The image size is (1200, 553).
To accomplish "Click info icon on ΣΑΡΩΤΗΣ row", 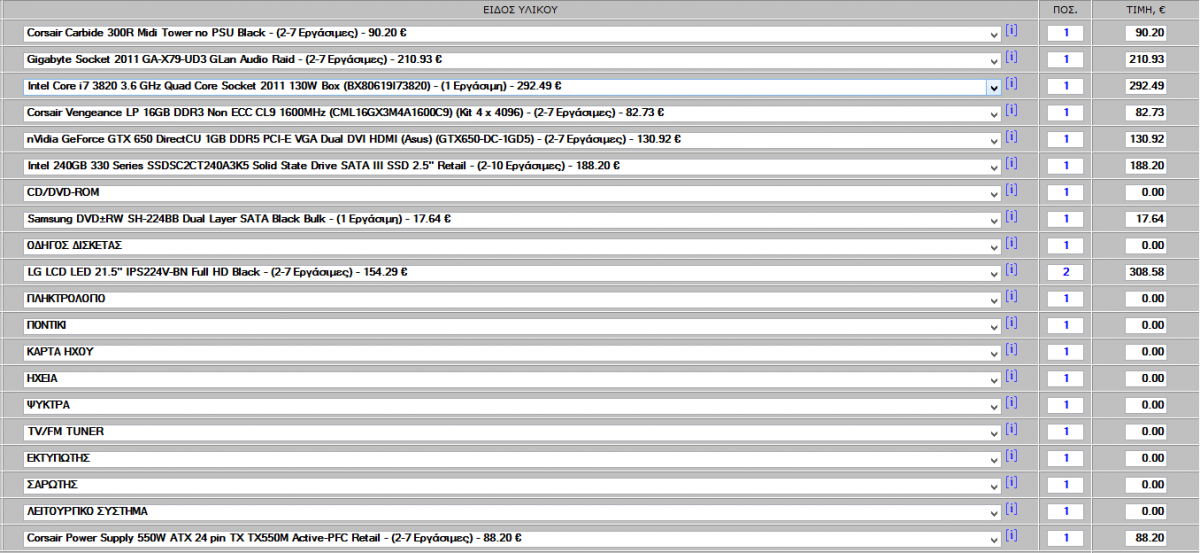I will [x=1011, y=482].
